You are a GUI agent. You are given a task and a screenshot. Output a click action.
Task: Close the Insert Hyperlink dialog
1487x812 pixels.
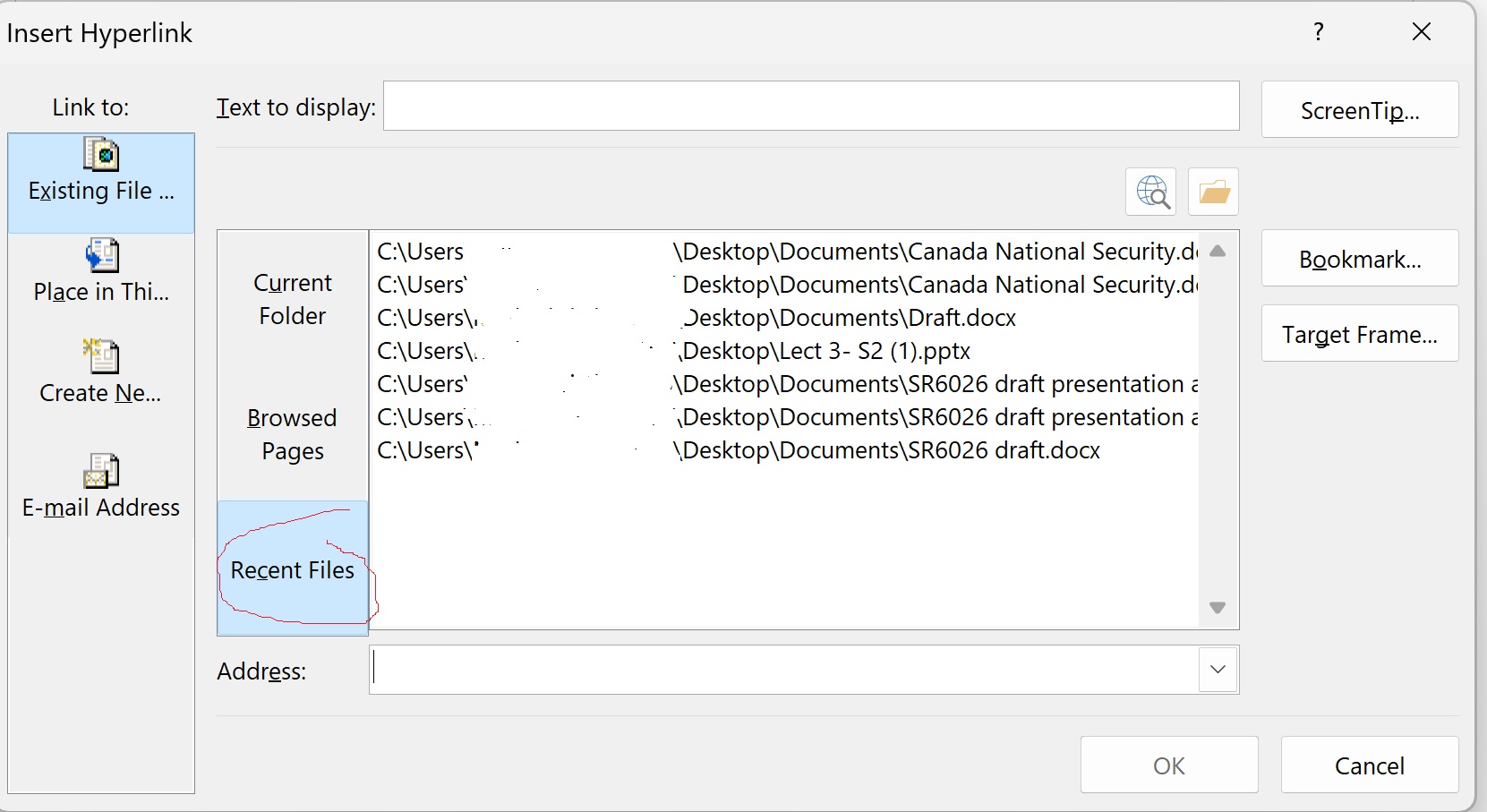coord(1422,32)
